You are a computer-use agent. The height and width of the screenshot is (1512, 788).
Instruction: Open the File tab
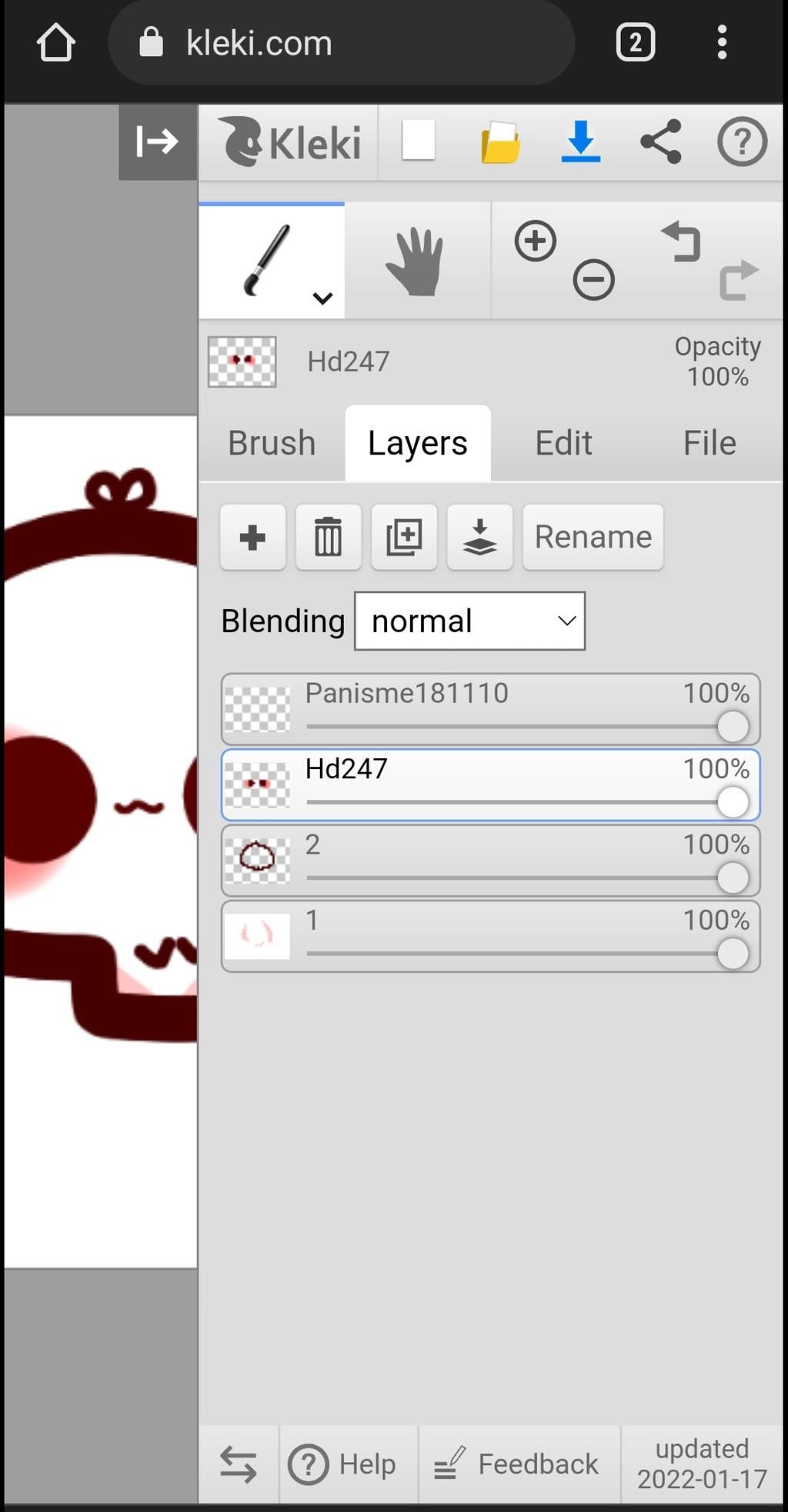tap(710, 443)
